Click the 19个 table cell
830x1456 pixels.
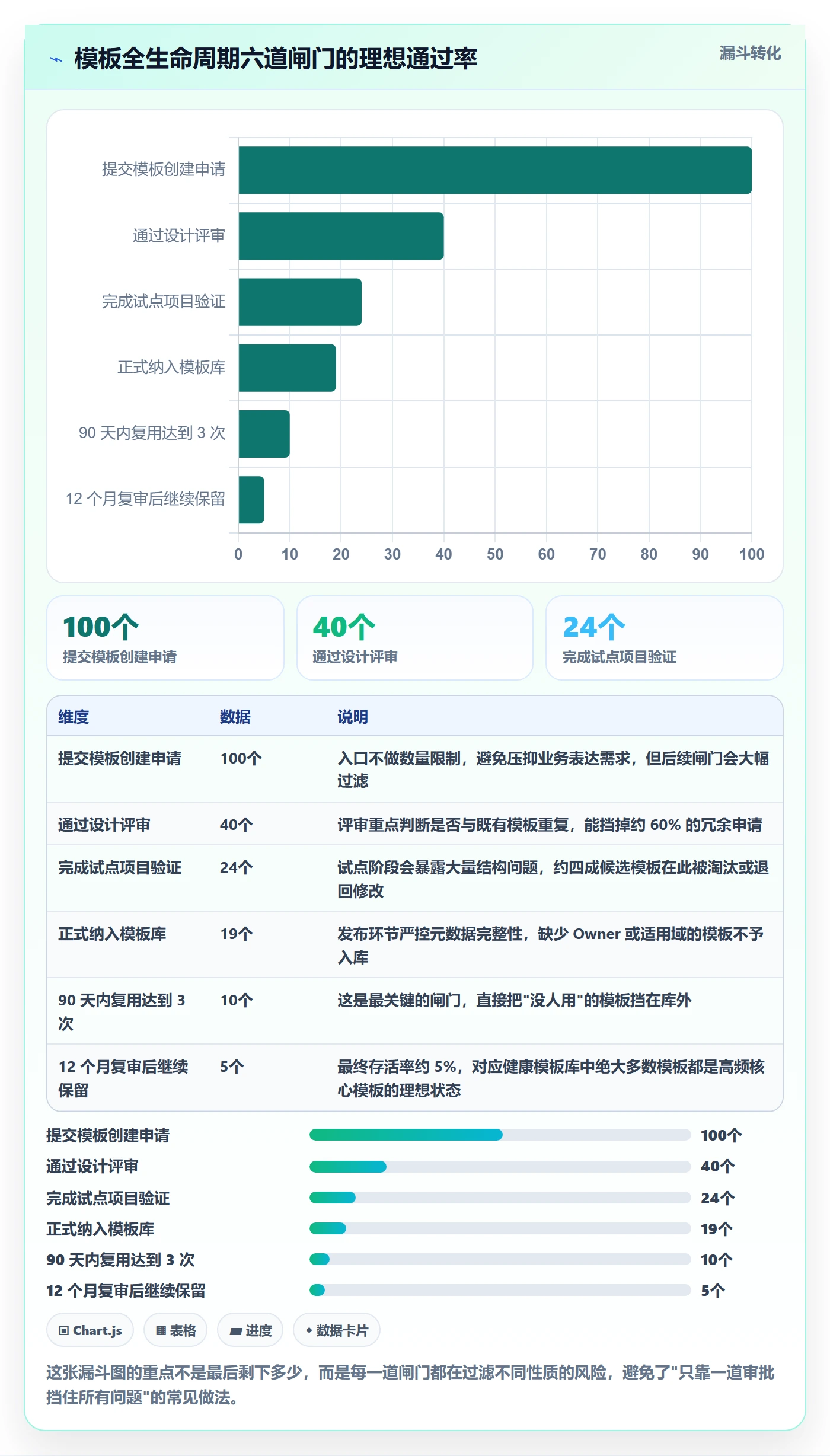(x=237, y=934)
